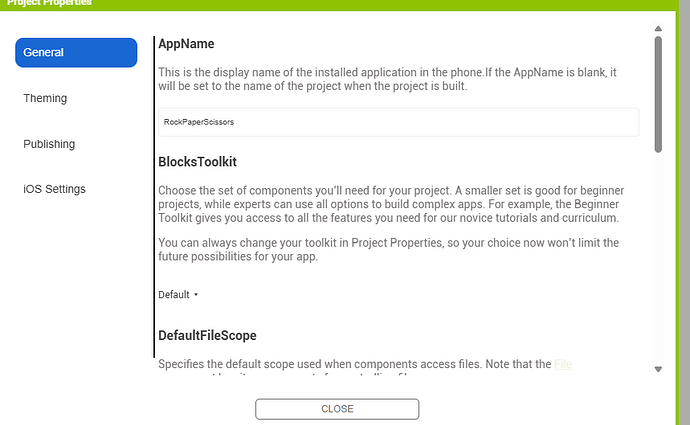Viewport: 690px width, 425px height.
Task: Click the scrollbar up arrow
Action: 658,28
